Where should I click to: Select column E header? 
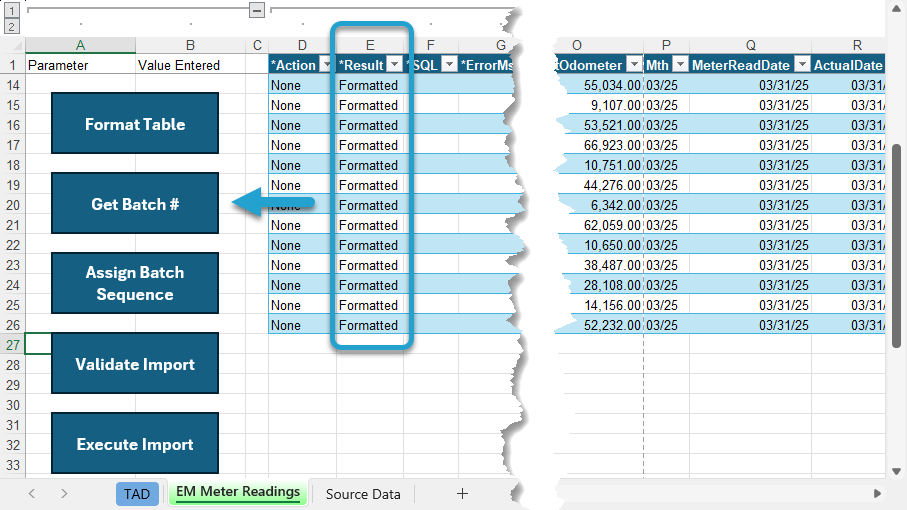tap(370, 45)
